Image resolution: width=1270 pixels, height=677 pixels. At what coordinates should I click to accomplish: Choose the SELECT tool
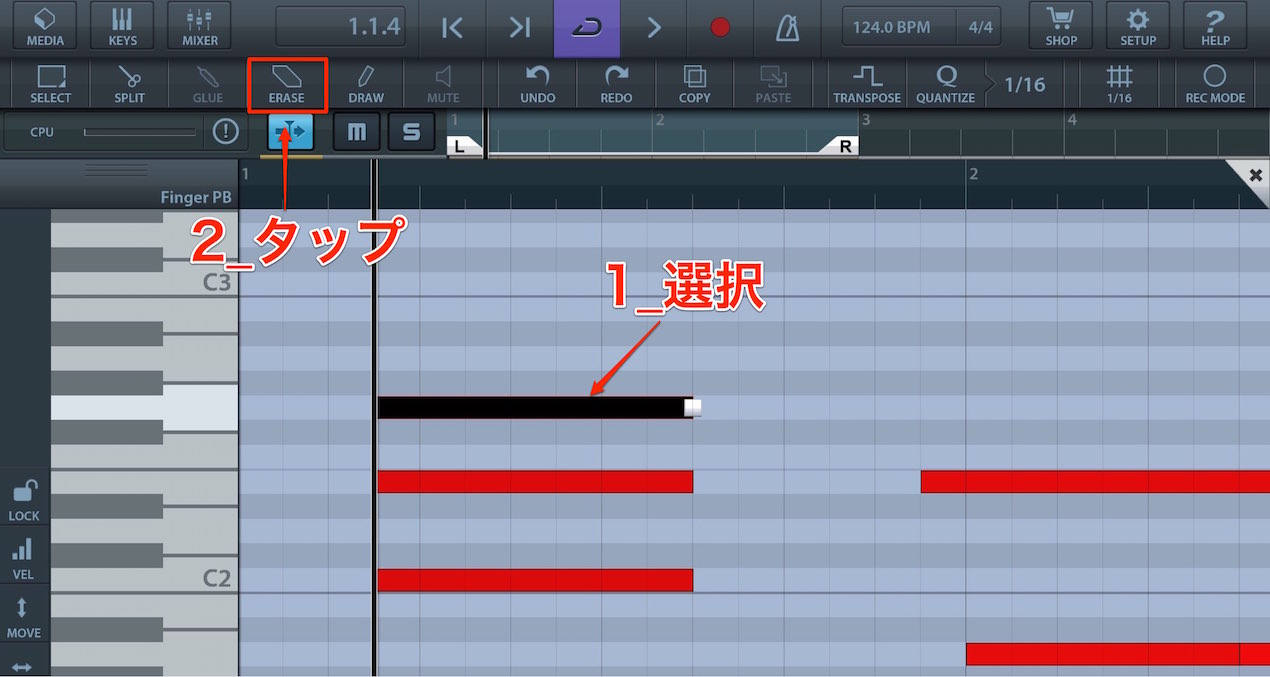(50, 84)
